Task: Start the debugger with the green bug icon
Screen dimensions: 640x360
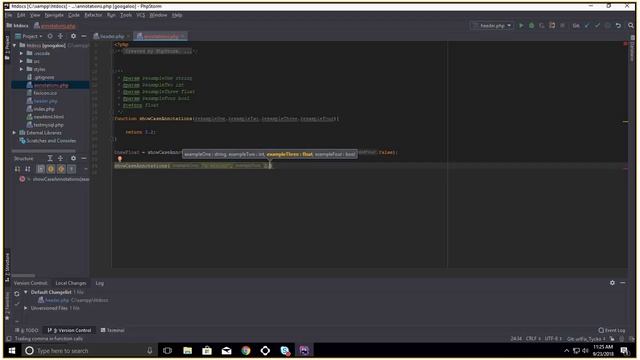Action: pyautogui.click(x=531, y=25)
